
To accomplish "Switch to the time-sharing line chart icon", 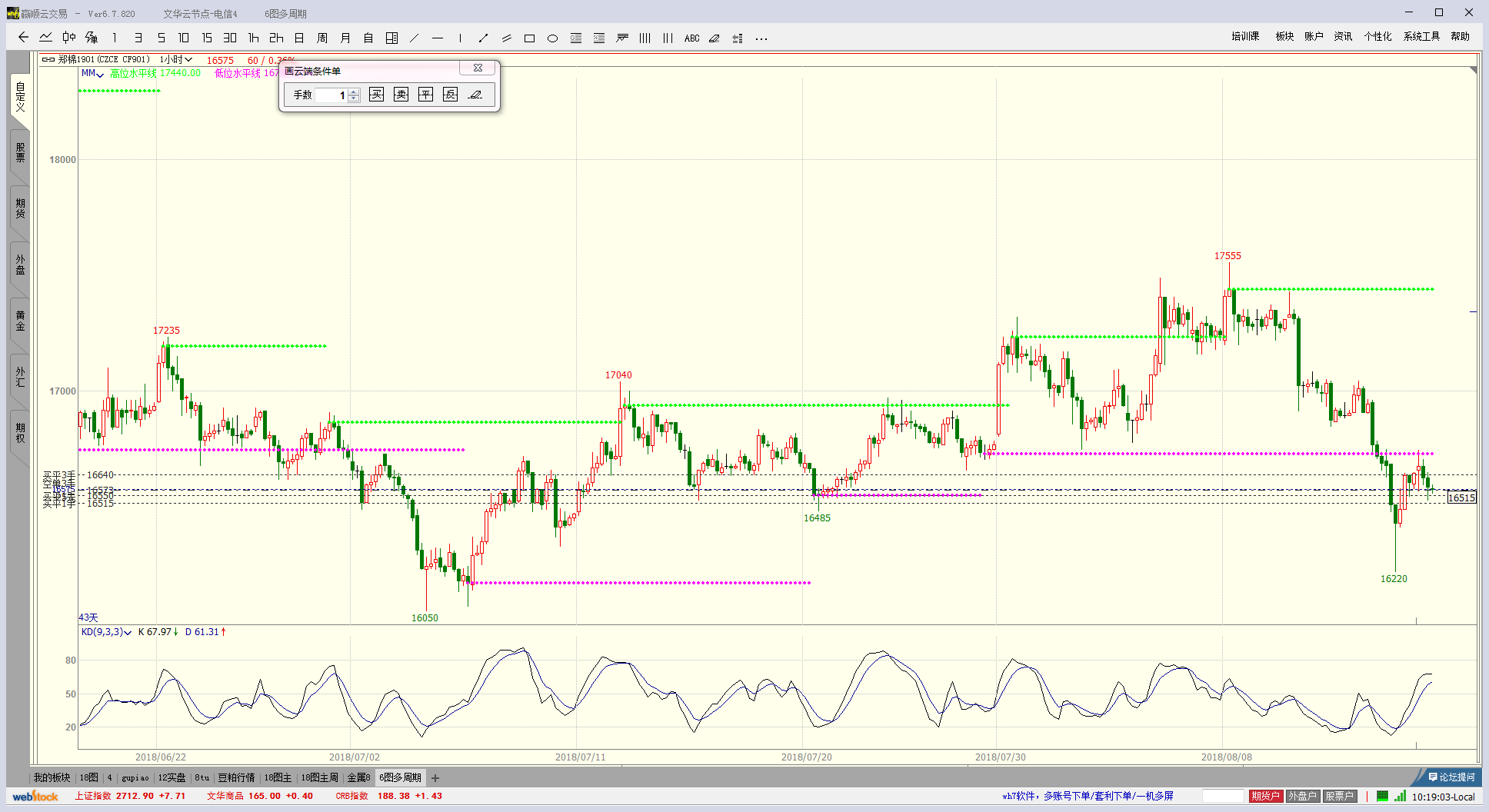I will pyautogui.click(x=46, y=37).
